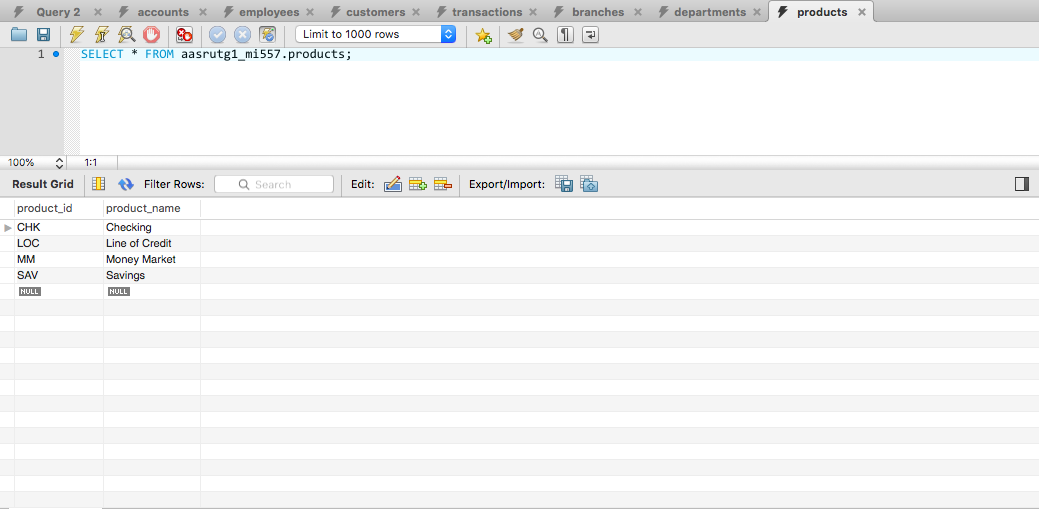Save snippet with star plus icon
This screenshot has height=509, width=1039.
(x=484, y=35)
